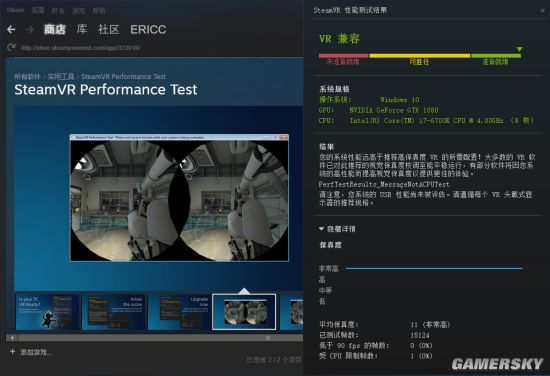Click the 'SteamVR 性能测试结果' panel title
The width and height of the screenshot is (550, 376).
click(350, 10)
